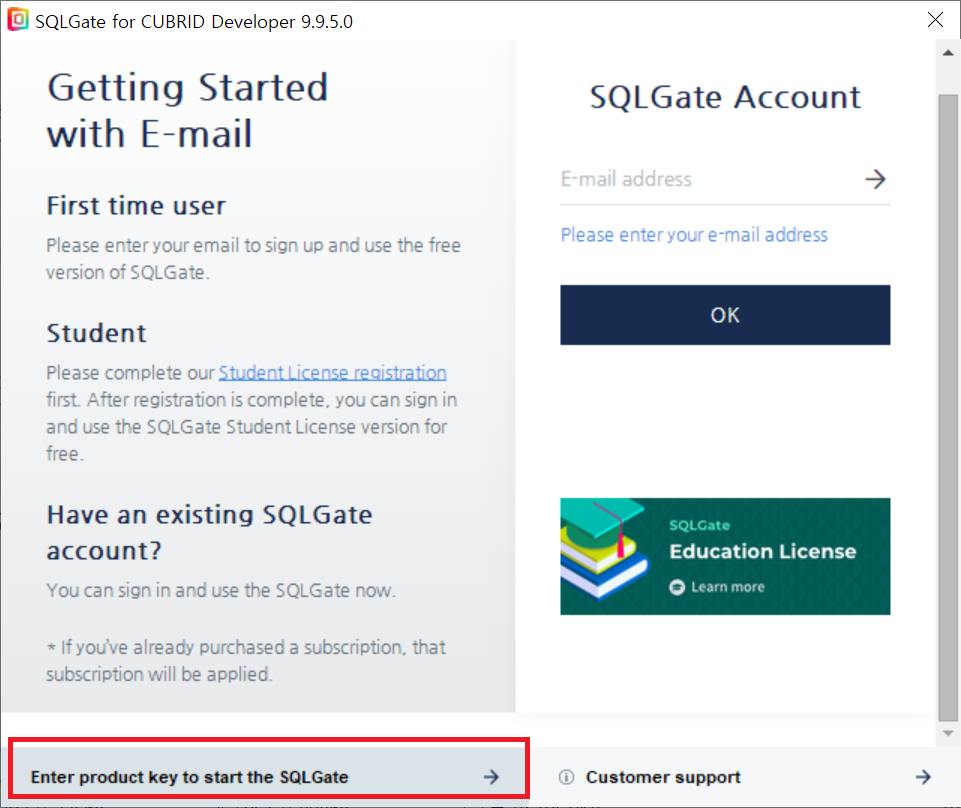Click the circle icon beside Learn more
The width and height of the screenshot is (961, 808).
(x=677, y=587)
